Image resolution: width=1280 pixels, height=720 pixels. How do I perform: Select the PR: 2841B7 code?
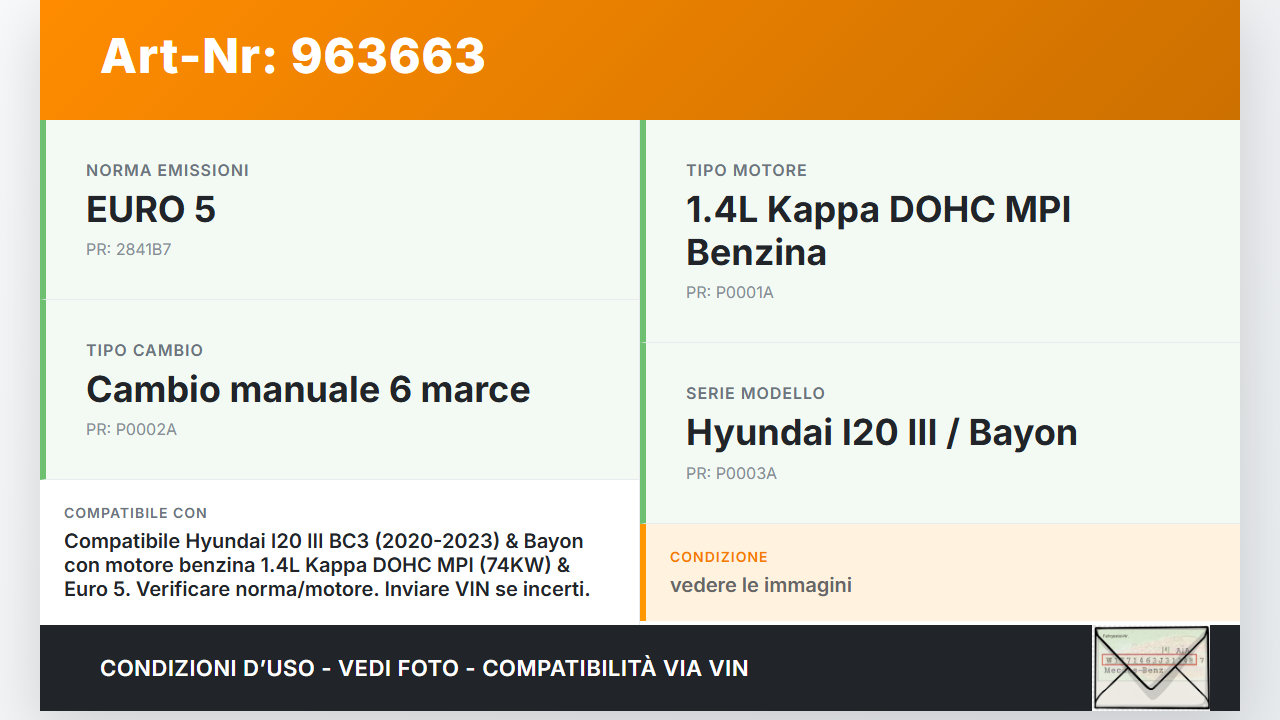(x=128, y=250)
